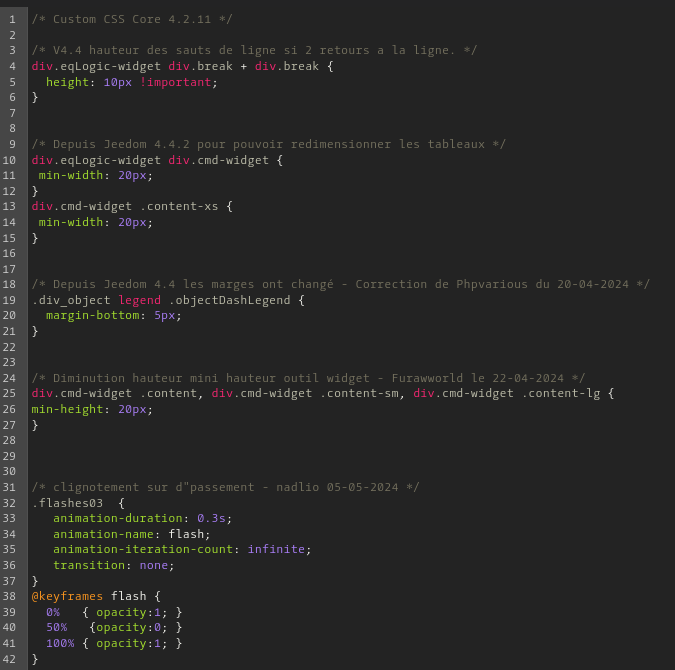Click the '0% { opacity:1; }' keyframe
Image resolution: width=675 pixels, height=670 pixels.
(x=114, y=612)
